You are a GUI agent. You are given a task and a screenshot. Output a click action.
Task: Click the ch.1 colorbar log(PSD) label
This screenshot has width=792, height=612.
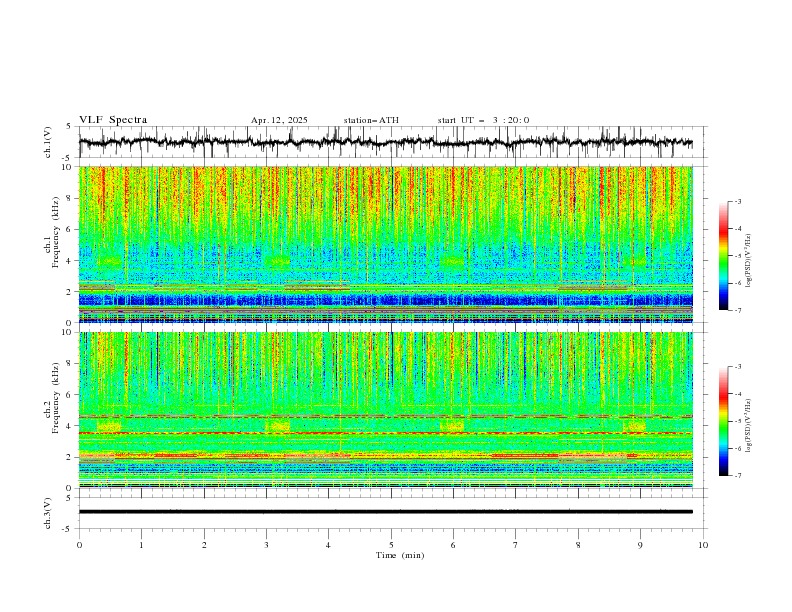749,261
